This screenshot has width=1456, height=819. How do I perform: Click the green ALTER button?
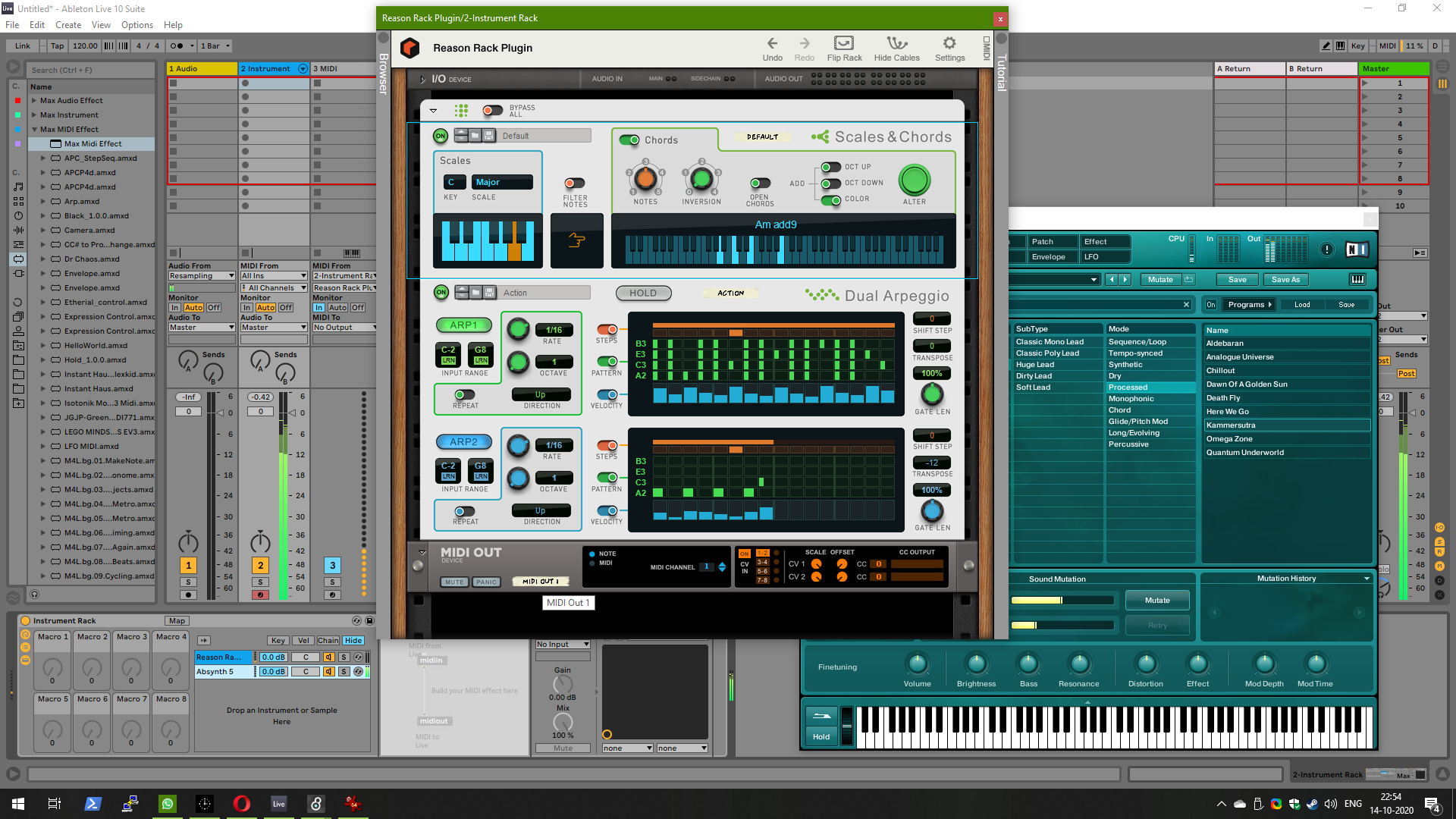914,180
